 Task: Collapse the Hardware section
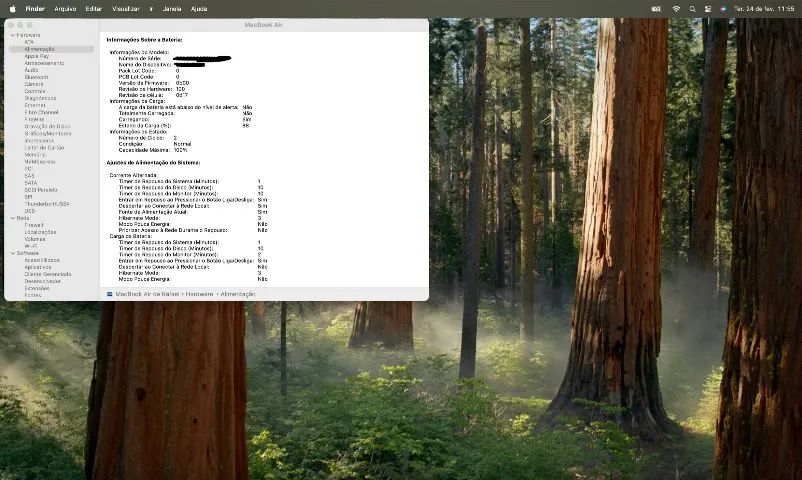click(x=13, y=35)
